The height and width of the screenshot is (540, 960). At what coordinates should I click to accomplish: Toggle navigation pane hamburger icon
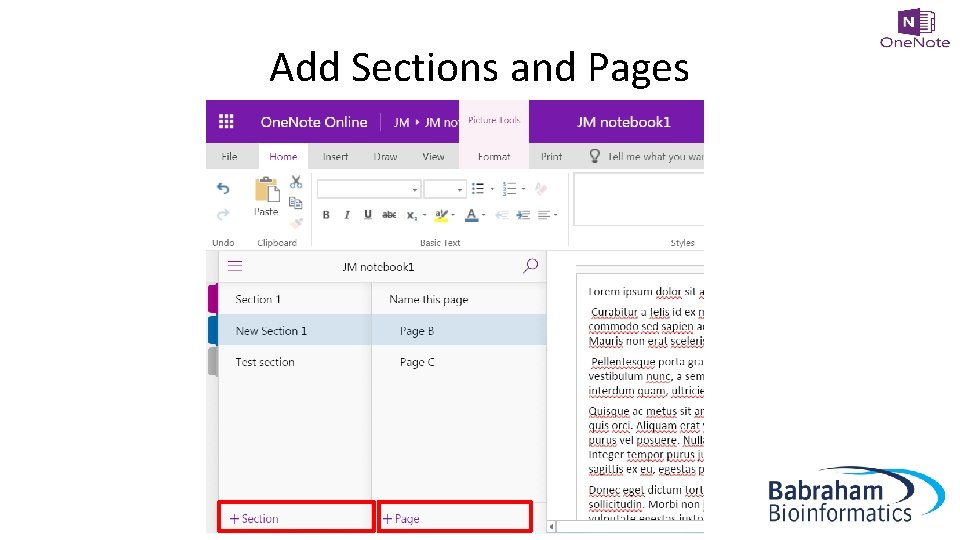[235, 266]
